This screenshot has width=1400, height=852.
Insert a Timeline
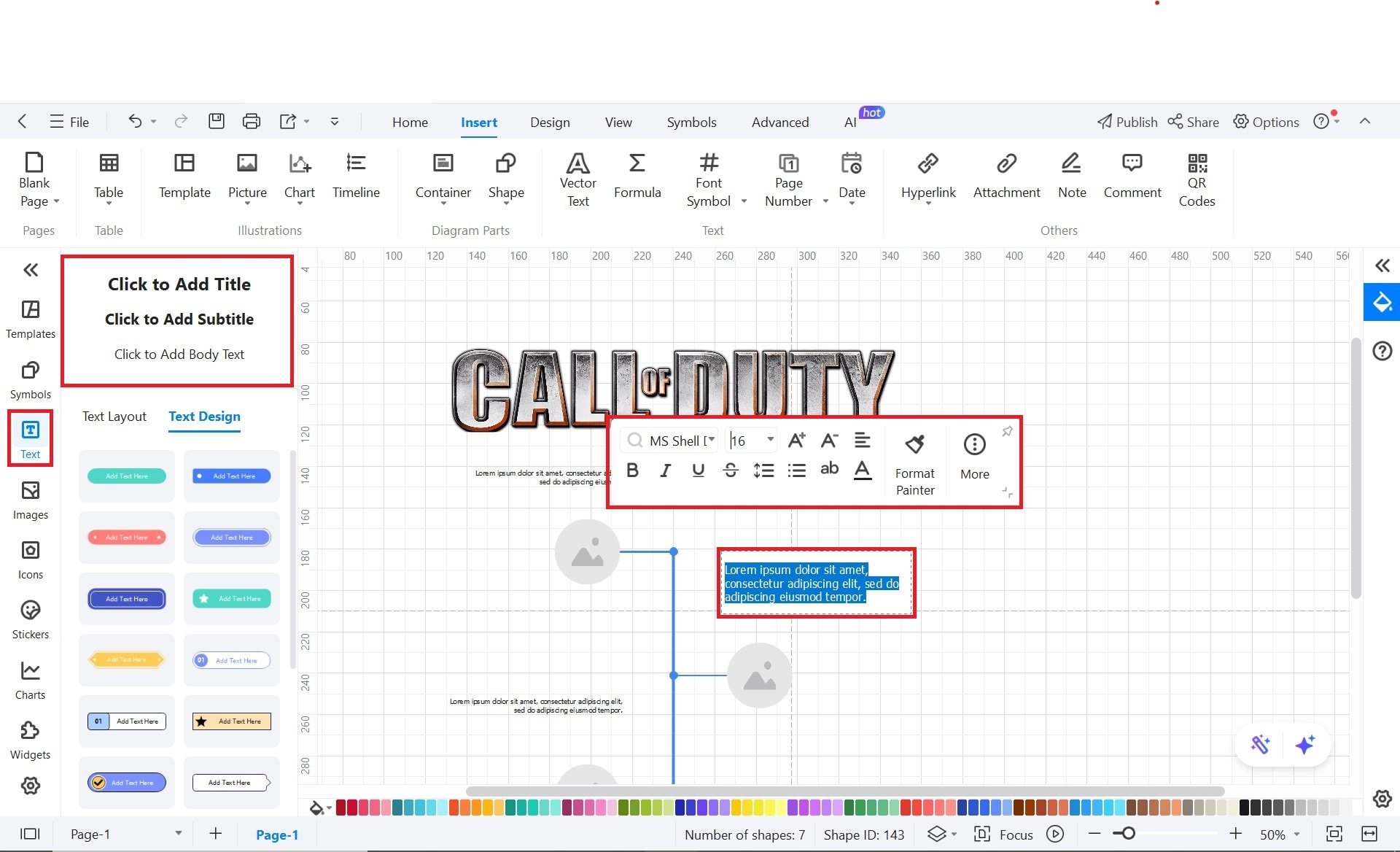(356, 176)
